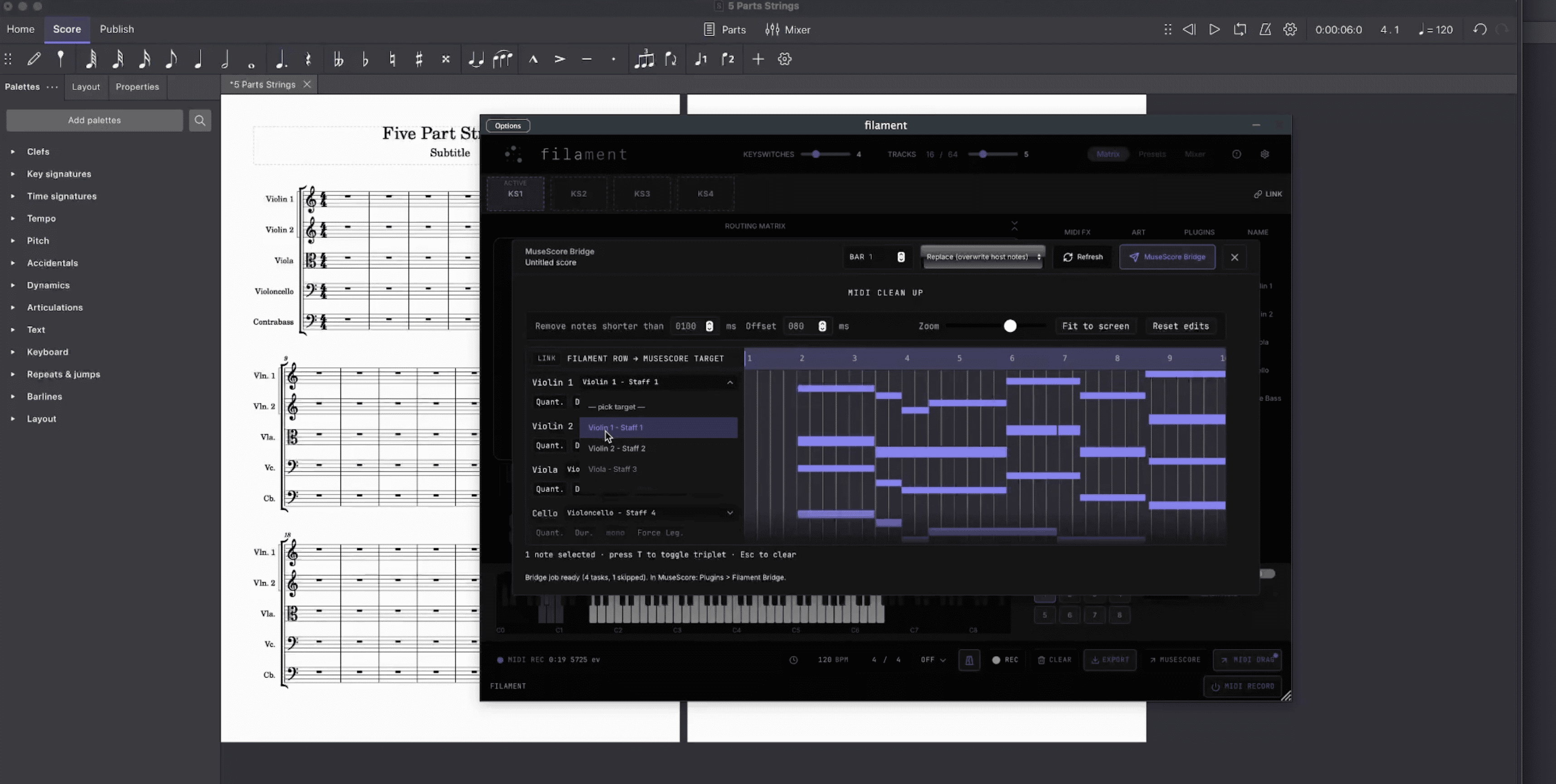Start playback with the play button

coord(1214,29)
